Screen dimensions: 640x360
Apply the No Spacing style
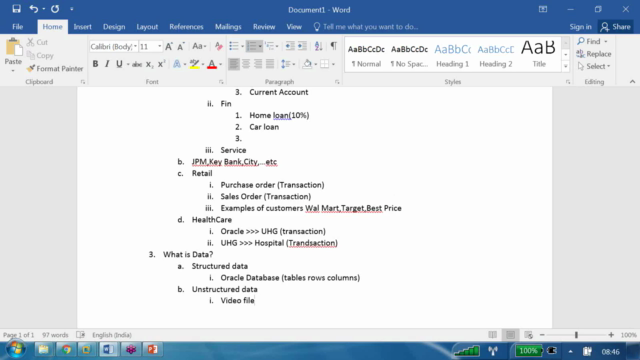409,55
